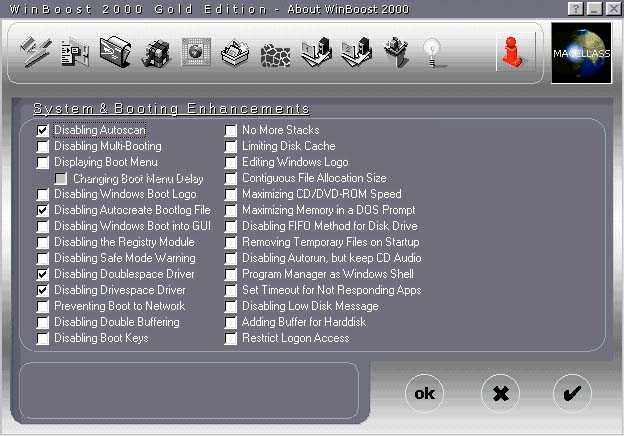Tick Disabling Boot Keys checkbox
Image resolution: width=624 pixels, height=436 pixels.
tap(43, 339)
